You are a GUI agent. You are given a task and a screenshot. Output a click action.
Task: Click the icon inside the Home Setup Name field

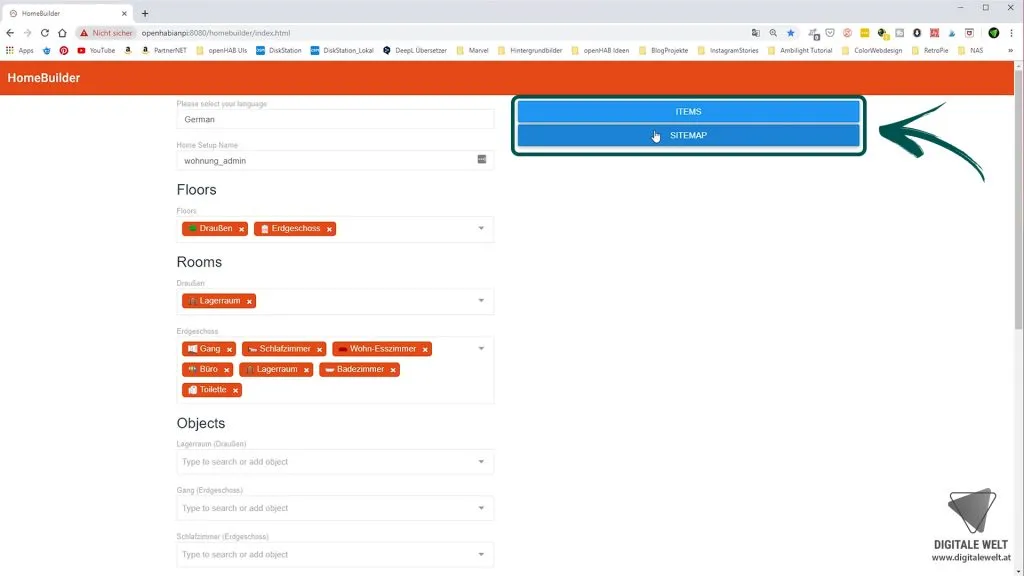tap(482, 159)
